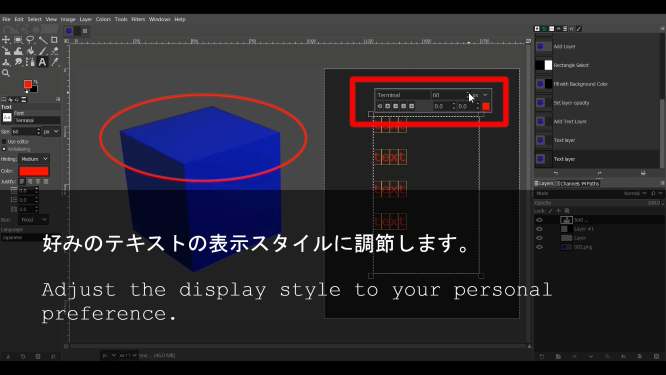This screenshot has height=375, width=666.
Task: Select the Rectangle Select tool
Action: tap(18, 40)
